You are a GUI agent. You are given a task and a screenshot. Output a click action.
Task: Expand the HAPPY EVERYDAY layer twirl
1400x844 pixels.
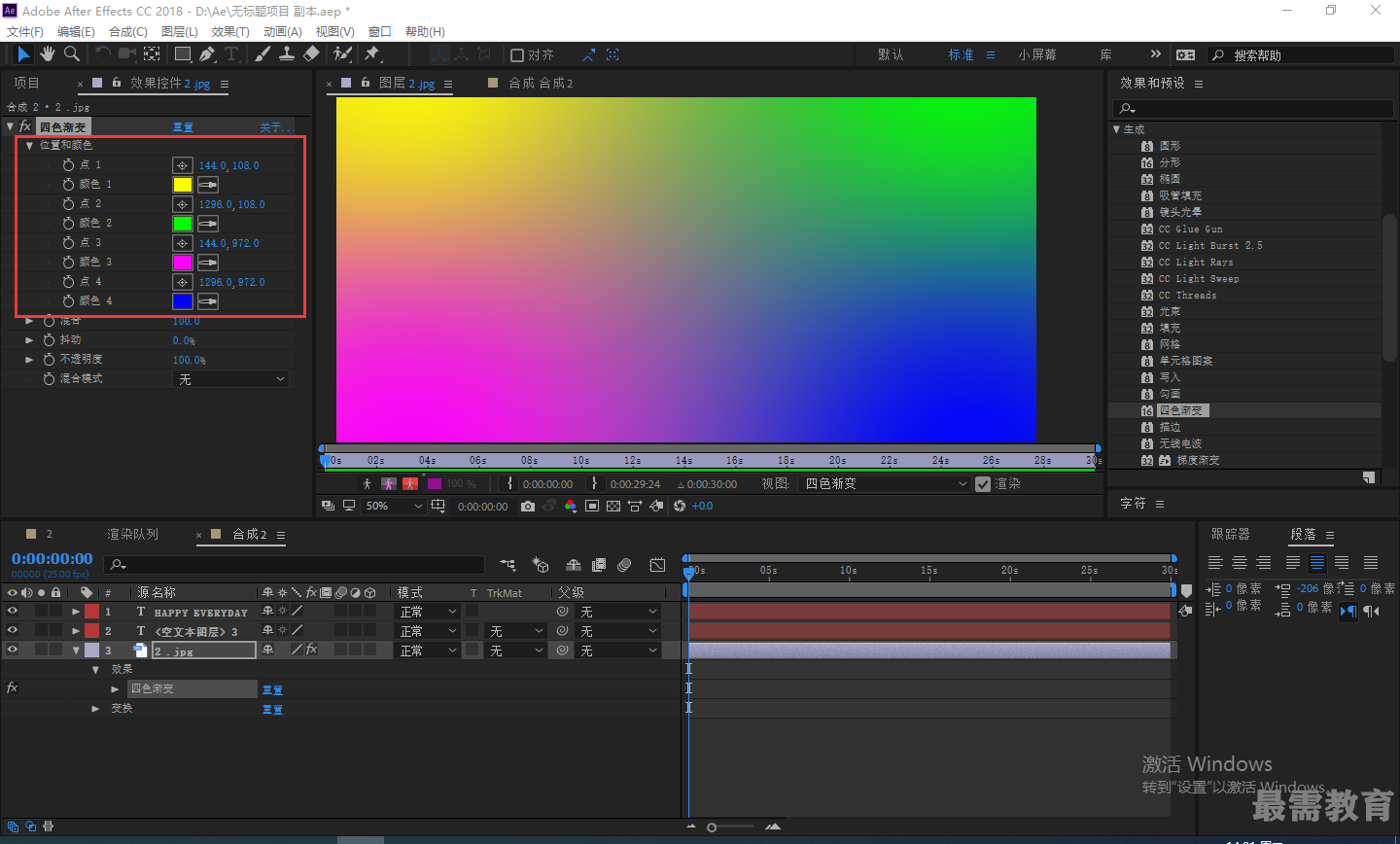(x=76, y=612)
